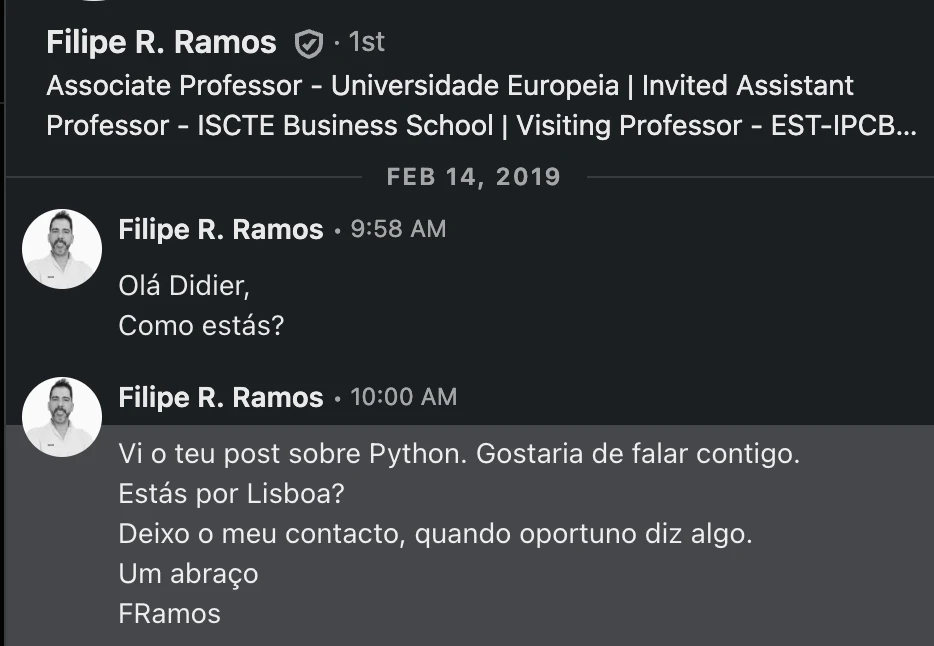The width and height of the screenshot is (934, 646).
Task: Click the "Deixo o meu contacto" message line
Action: (434, 534)
